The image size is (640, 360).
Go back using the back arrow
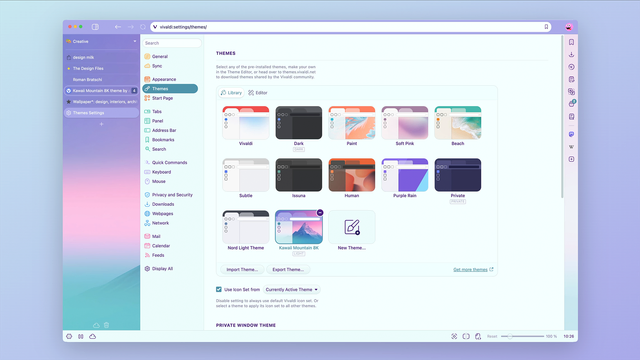pyautogui.click(x=118, y=27)
